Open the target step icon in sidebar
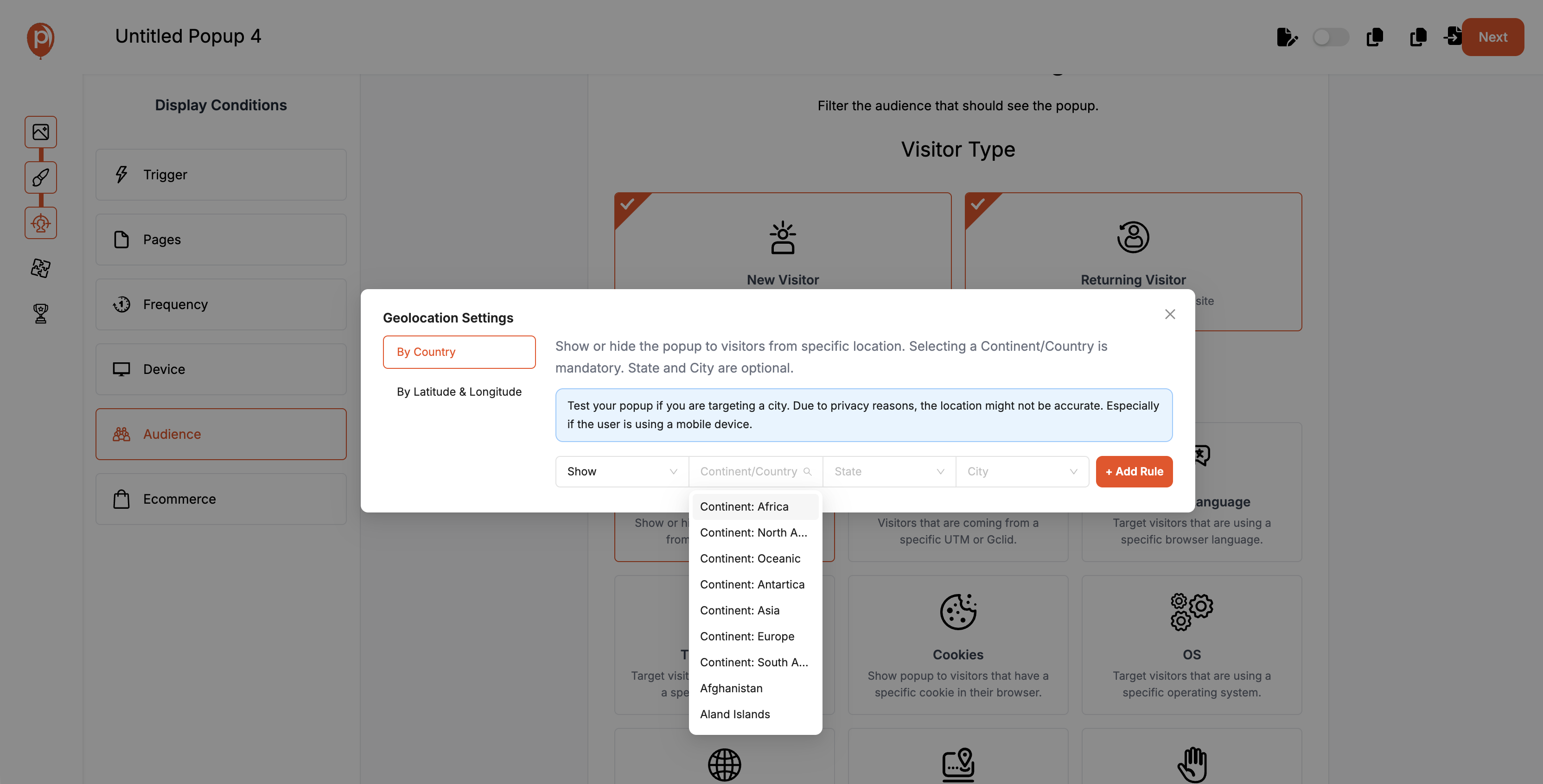The width and height of the screenshot is (1543, 784). 41,223
